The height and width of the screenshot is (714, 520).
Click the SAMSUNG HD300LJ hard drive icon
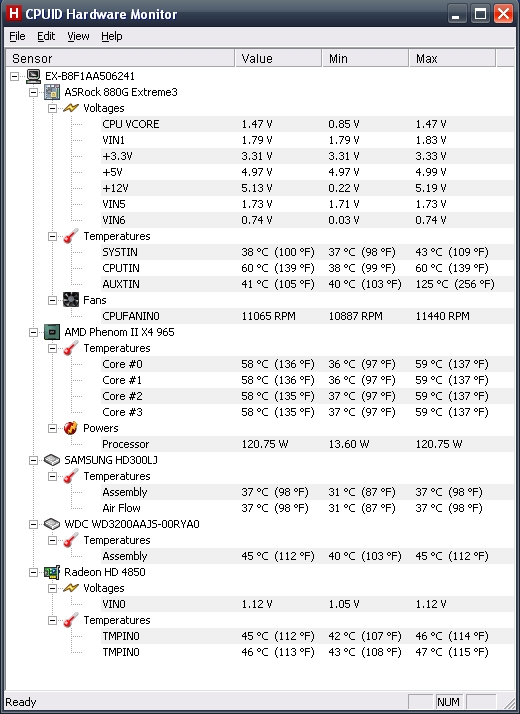click(x=52, y=460)
